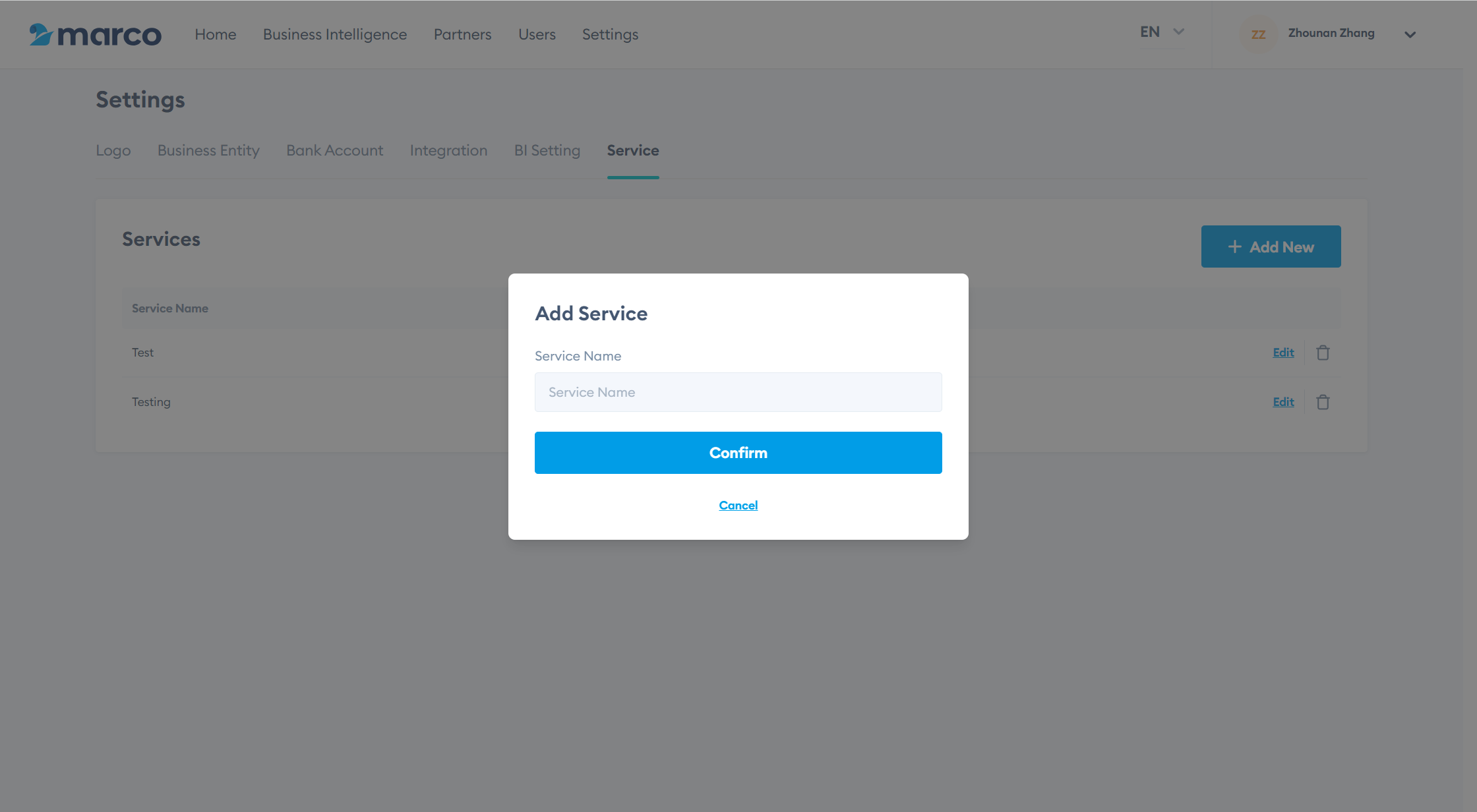Navigate to Users
This screenshot has width=1477, height=812.
(x=537, y=34)
